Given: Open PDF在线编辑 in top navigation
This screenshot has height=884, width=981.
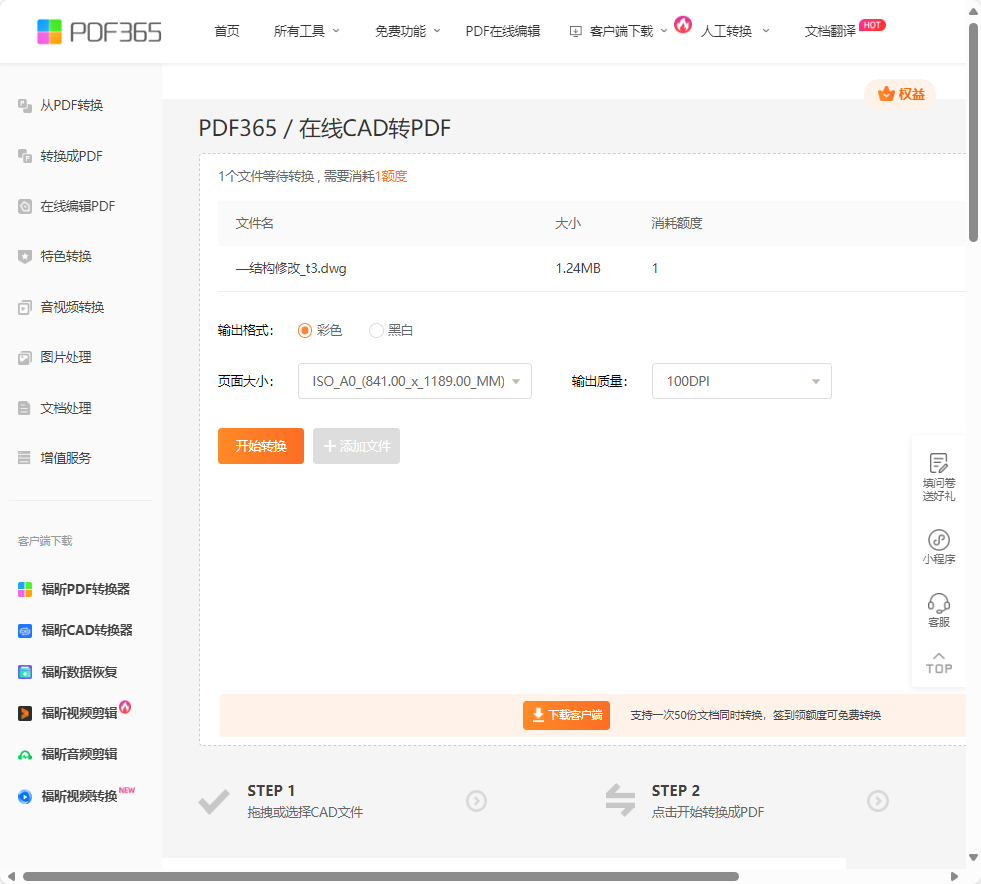Looking at the screenshot, I should tap(502, 31).
